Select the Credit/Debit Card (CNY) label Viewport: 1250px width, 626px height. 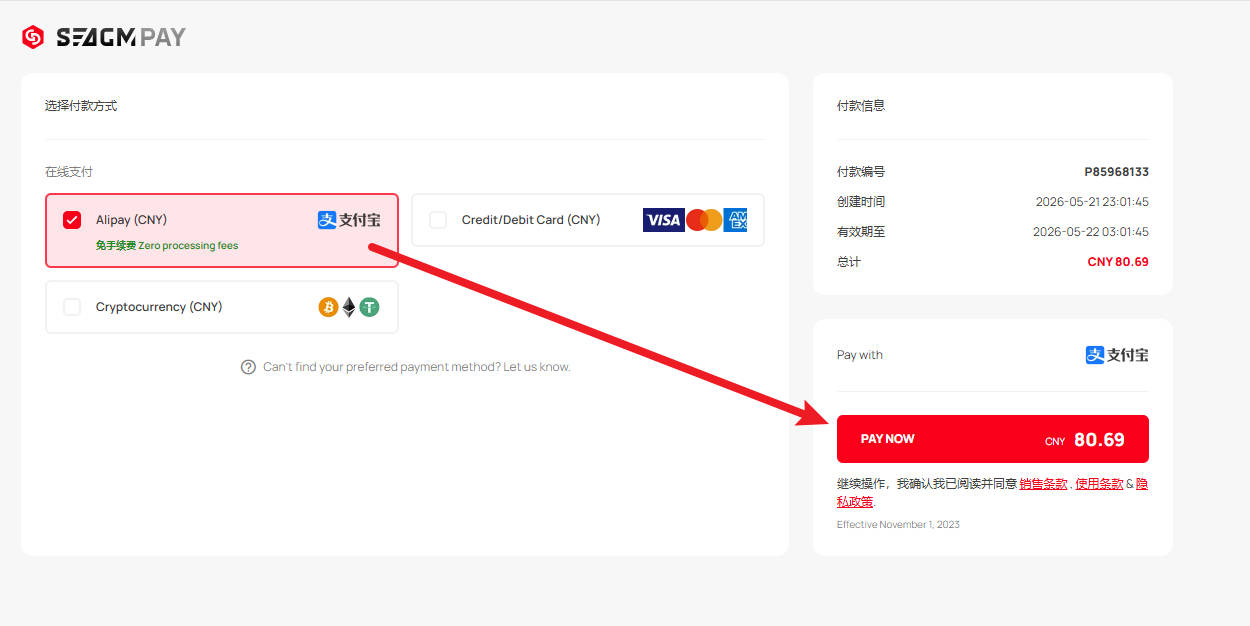pyautogui.click(x=531, y=220)
